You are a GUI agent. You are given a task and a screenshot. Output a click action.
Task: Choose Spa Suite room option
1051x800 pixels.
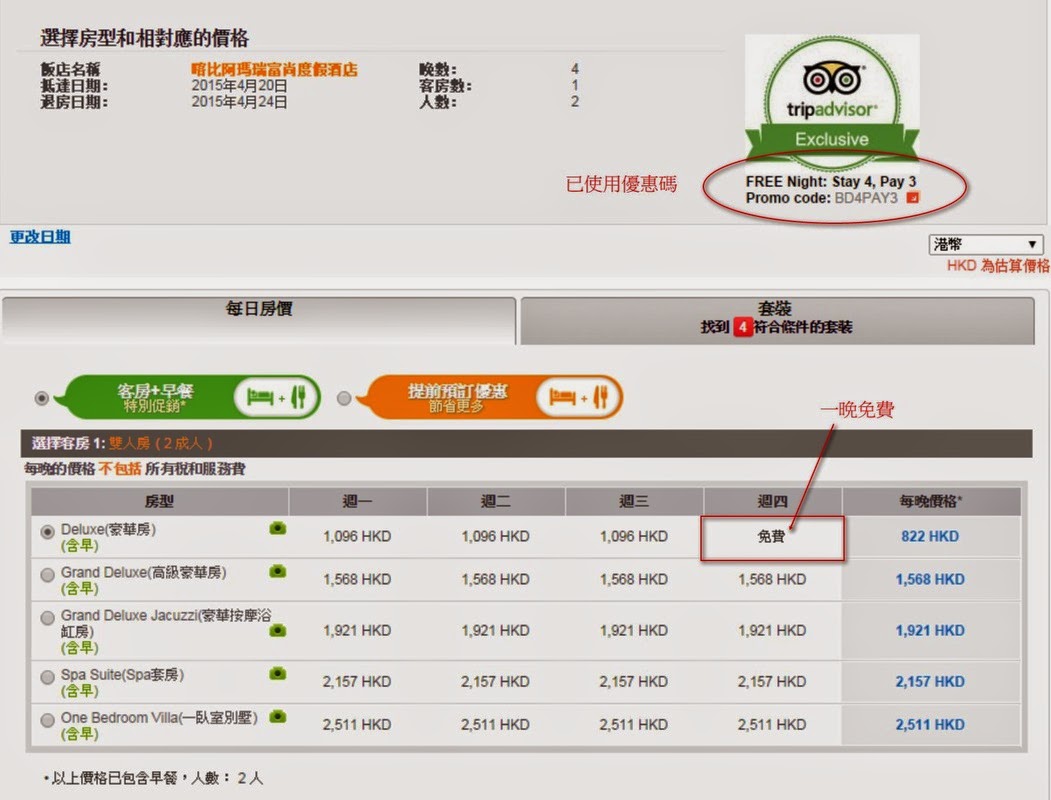[47, 677]
